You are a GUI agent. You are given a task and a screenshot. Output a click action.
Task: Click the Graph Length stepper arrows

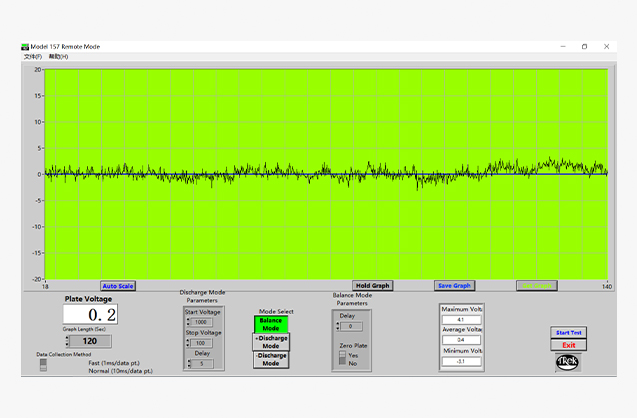tap(66, 341)
